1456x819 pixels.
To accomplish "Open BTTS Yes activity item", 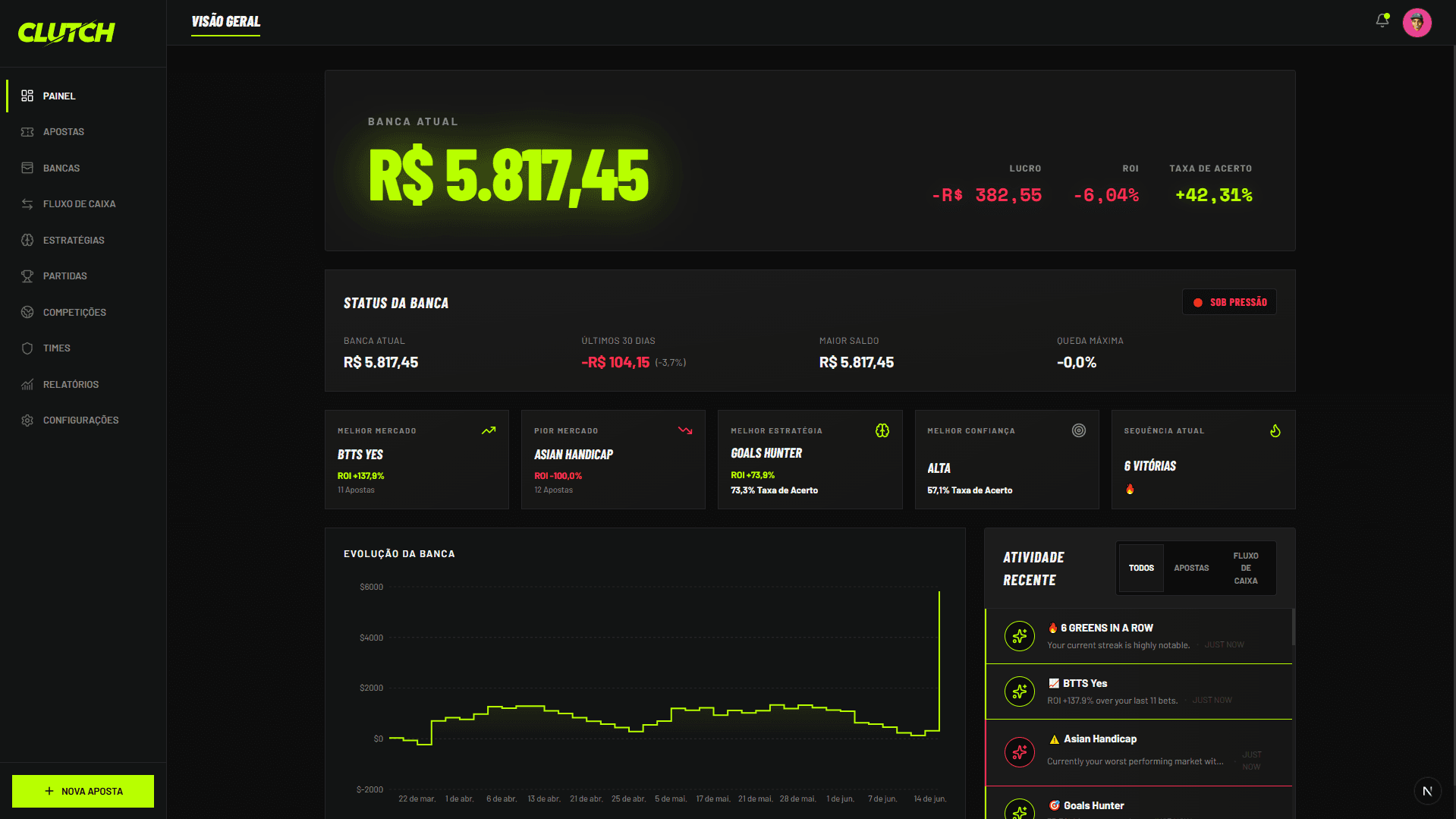I will (1138, 691).
